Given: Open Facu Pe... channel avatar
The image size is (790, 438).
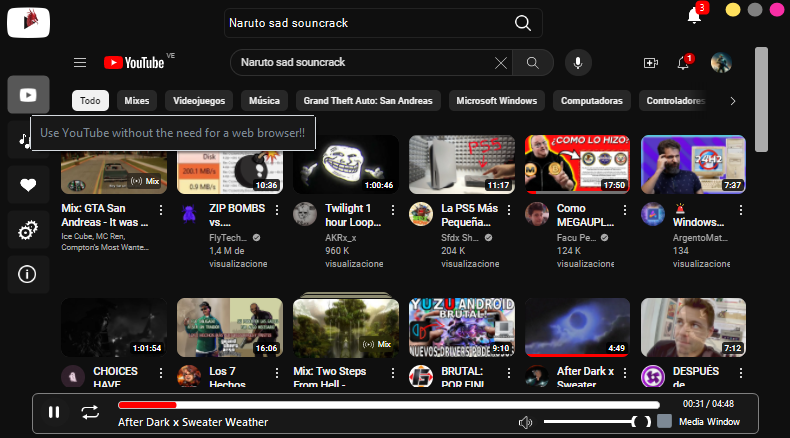Looking at the screenshot, I should 537,214.
